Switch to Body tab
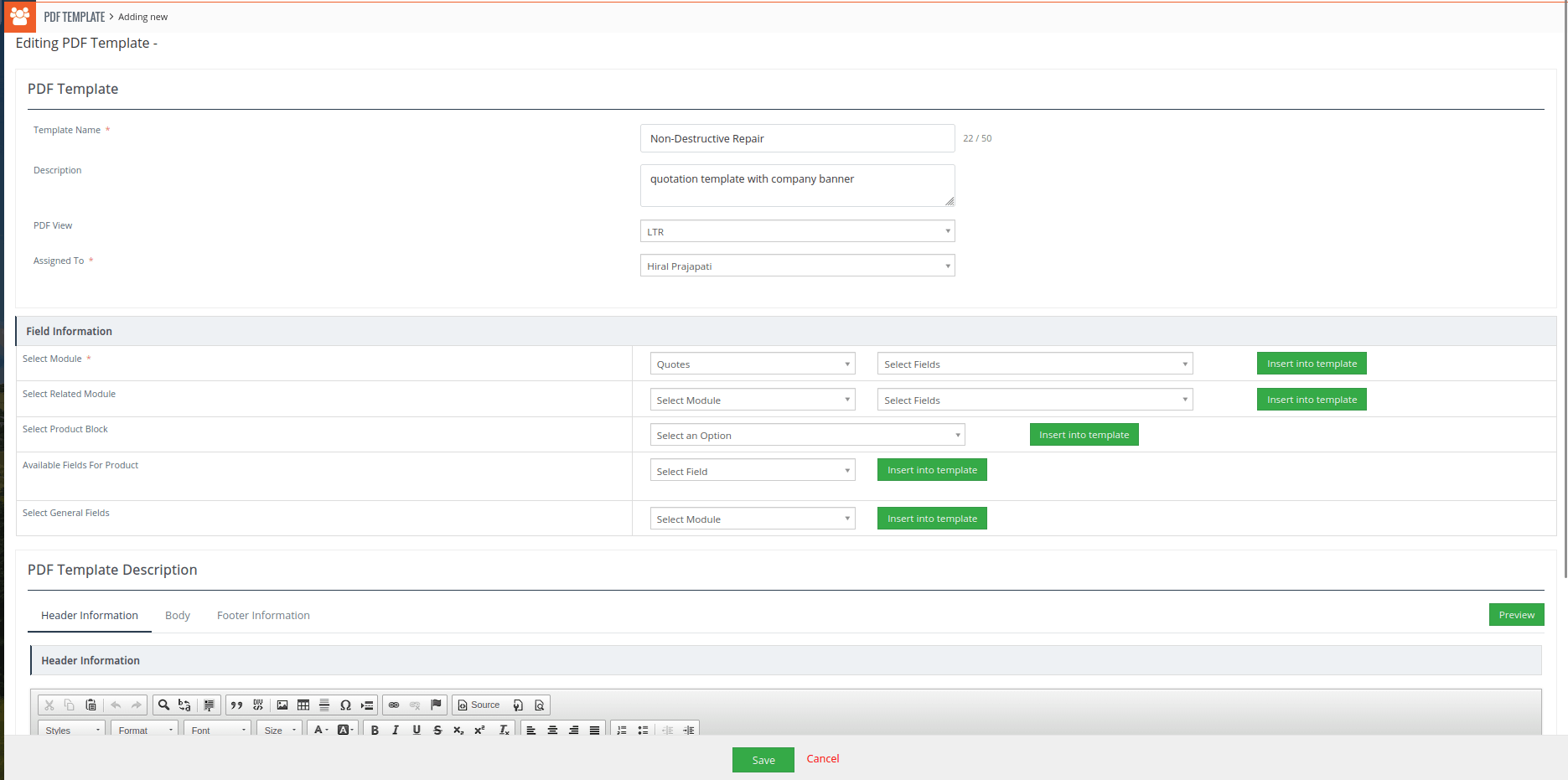 [178, 615]
